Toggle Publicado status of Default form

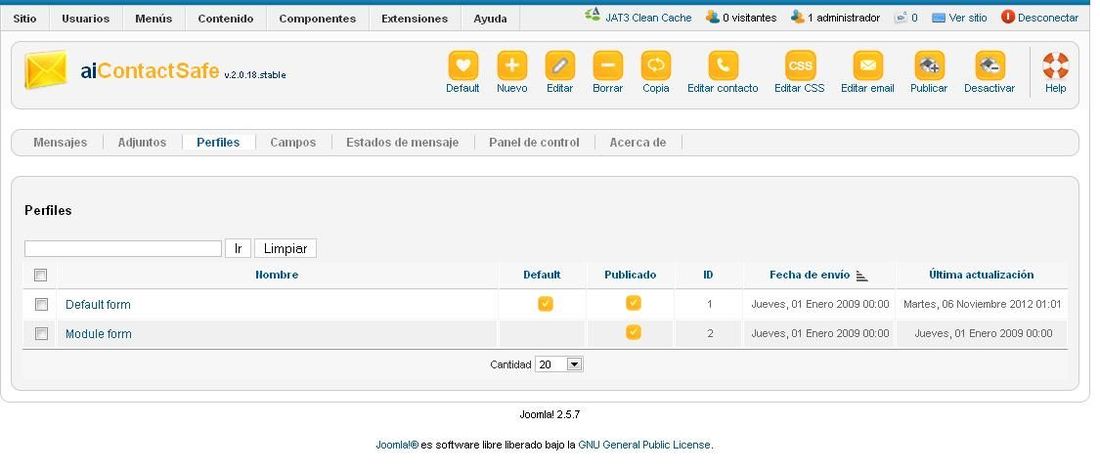point(633,303)
